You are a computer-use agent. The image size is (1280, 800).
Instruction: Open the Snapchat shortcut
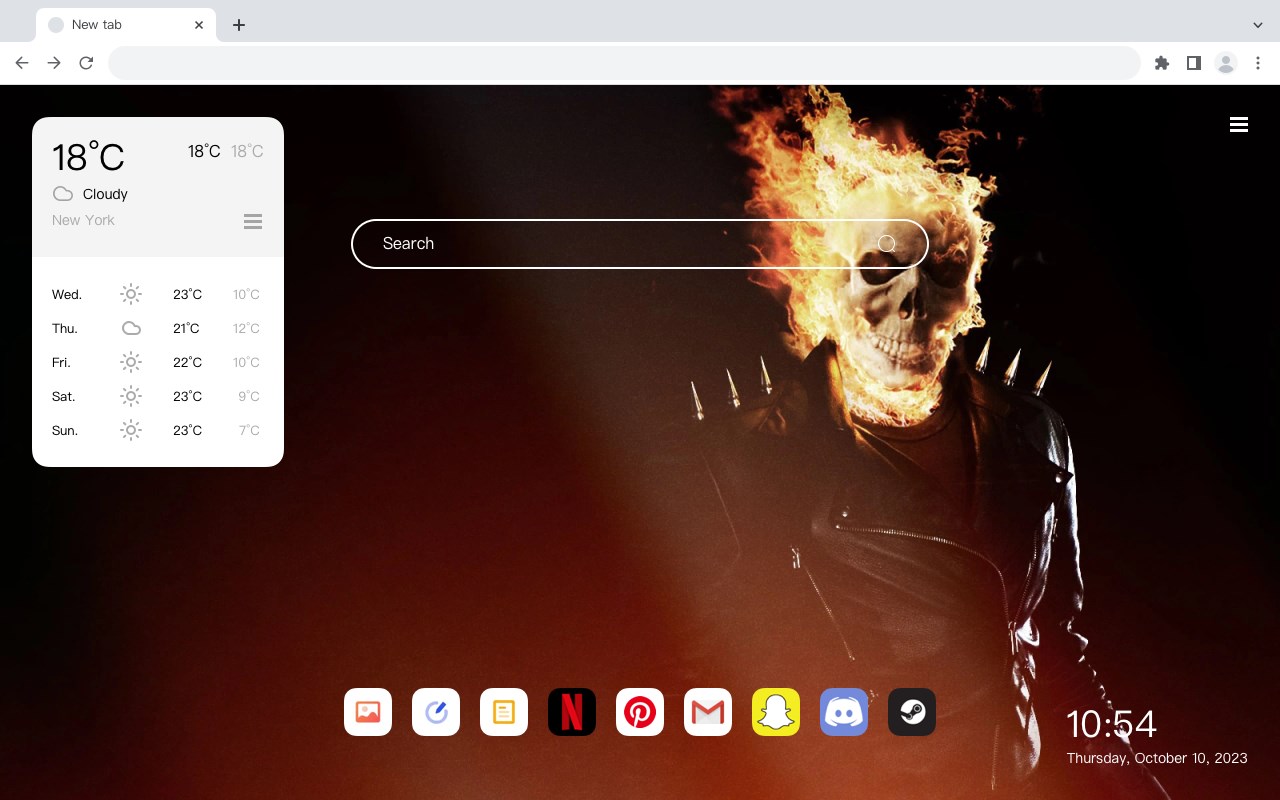pos(776,712)
